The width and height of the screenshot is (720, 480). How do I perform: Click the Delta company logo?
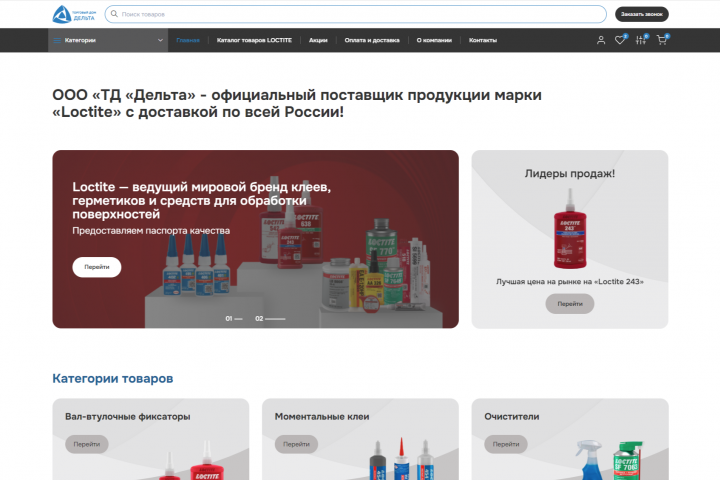coord(74,14)
